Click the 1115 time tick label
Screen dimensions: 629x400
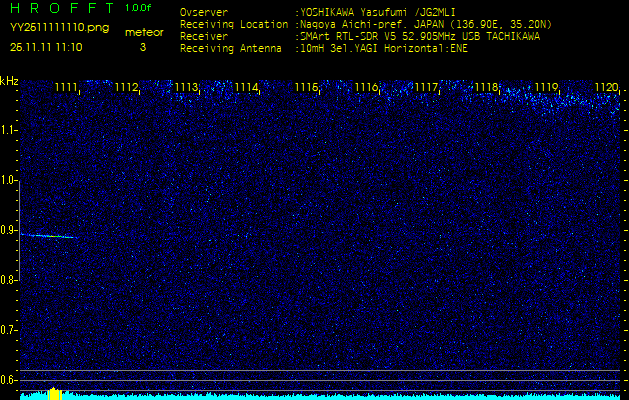click(306, 88)
